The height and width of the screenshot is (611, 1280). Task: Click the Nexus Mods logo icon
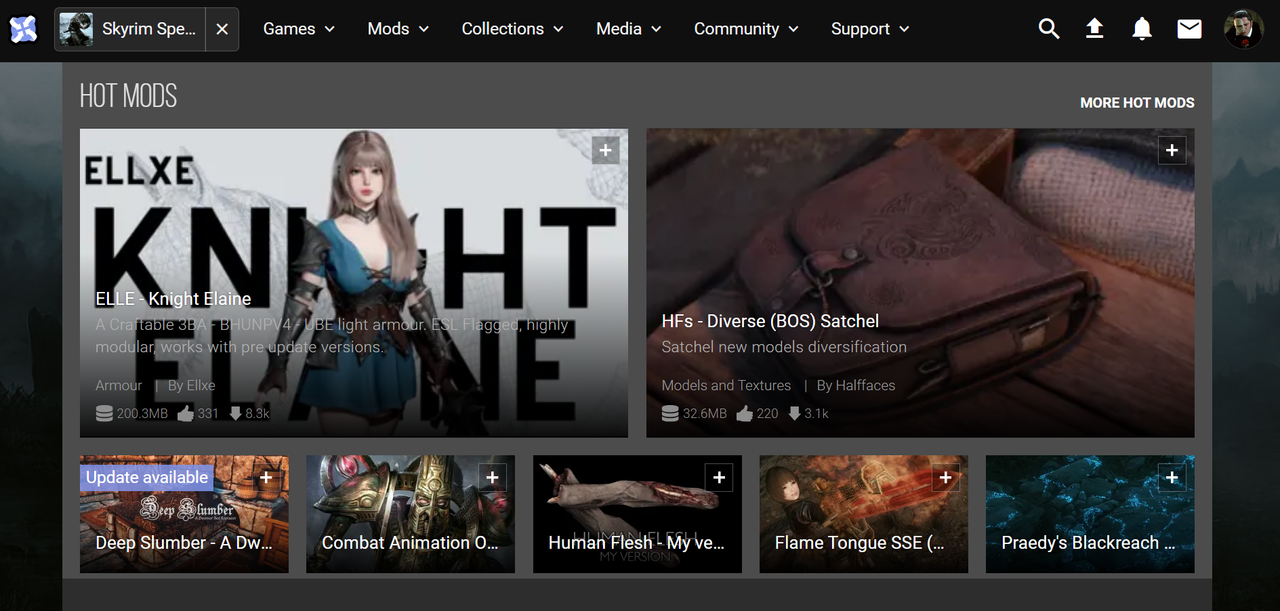click(x=23, y=30)
